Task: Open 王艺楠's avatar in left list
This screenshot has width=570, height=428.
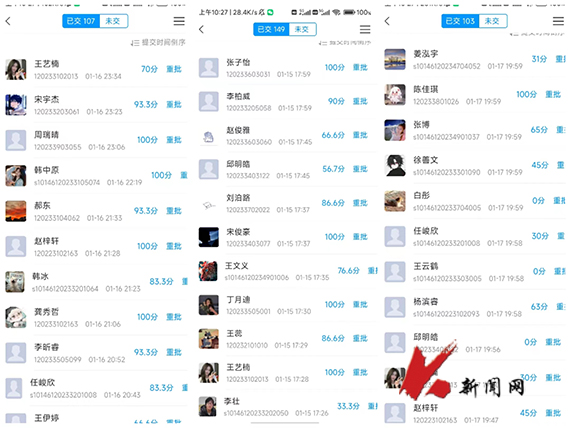Action: click(16, 69)
